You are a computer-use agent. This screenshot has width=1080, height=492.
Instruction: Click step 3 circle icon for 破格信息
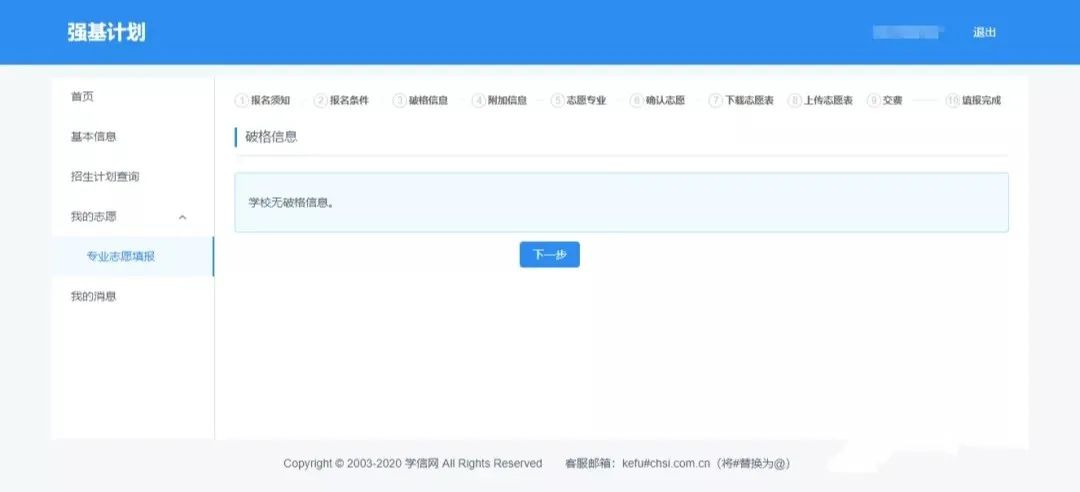click(x=399, y=101)
